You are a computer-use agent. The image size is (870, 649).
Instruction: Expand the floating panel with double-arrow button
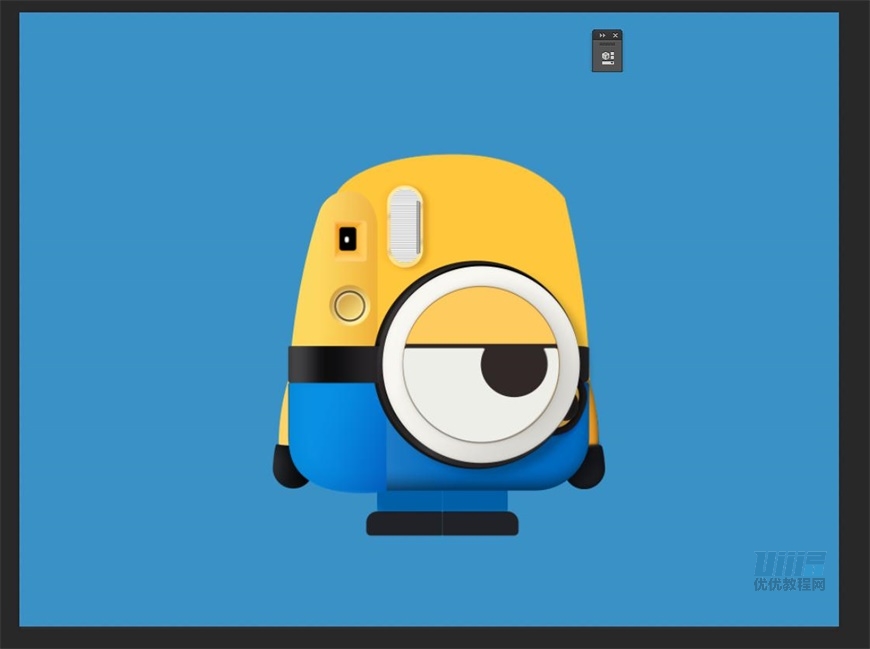[x=602, y=35]
